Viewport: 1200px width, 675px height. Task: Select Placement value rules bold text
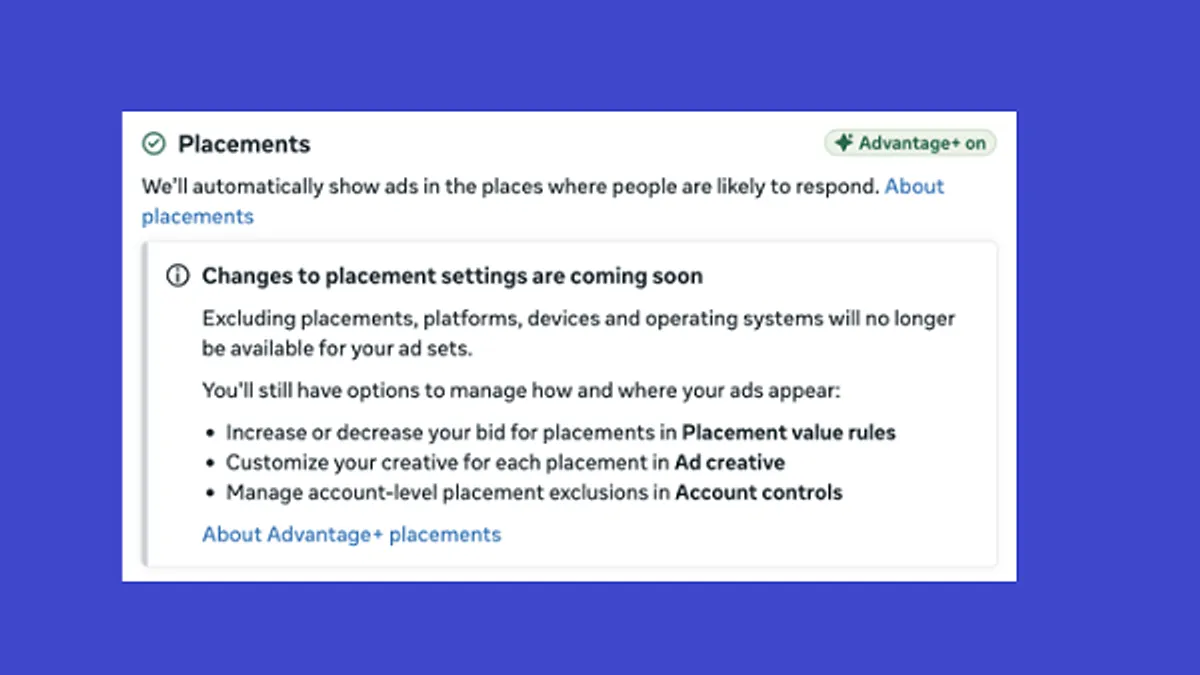789,433
